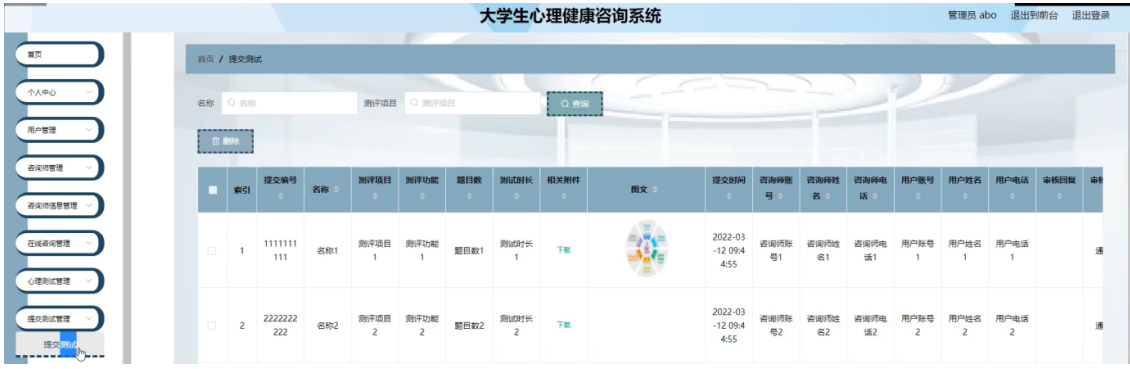Download attachment for 名称1 row
Screen dimensions: 1130x369
coord(563,251)
